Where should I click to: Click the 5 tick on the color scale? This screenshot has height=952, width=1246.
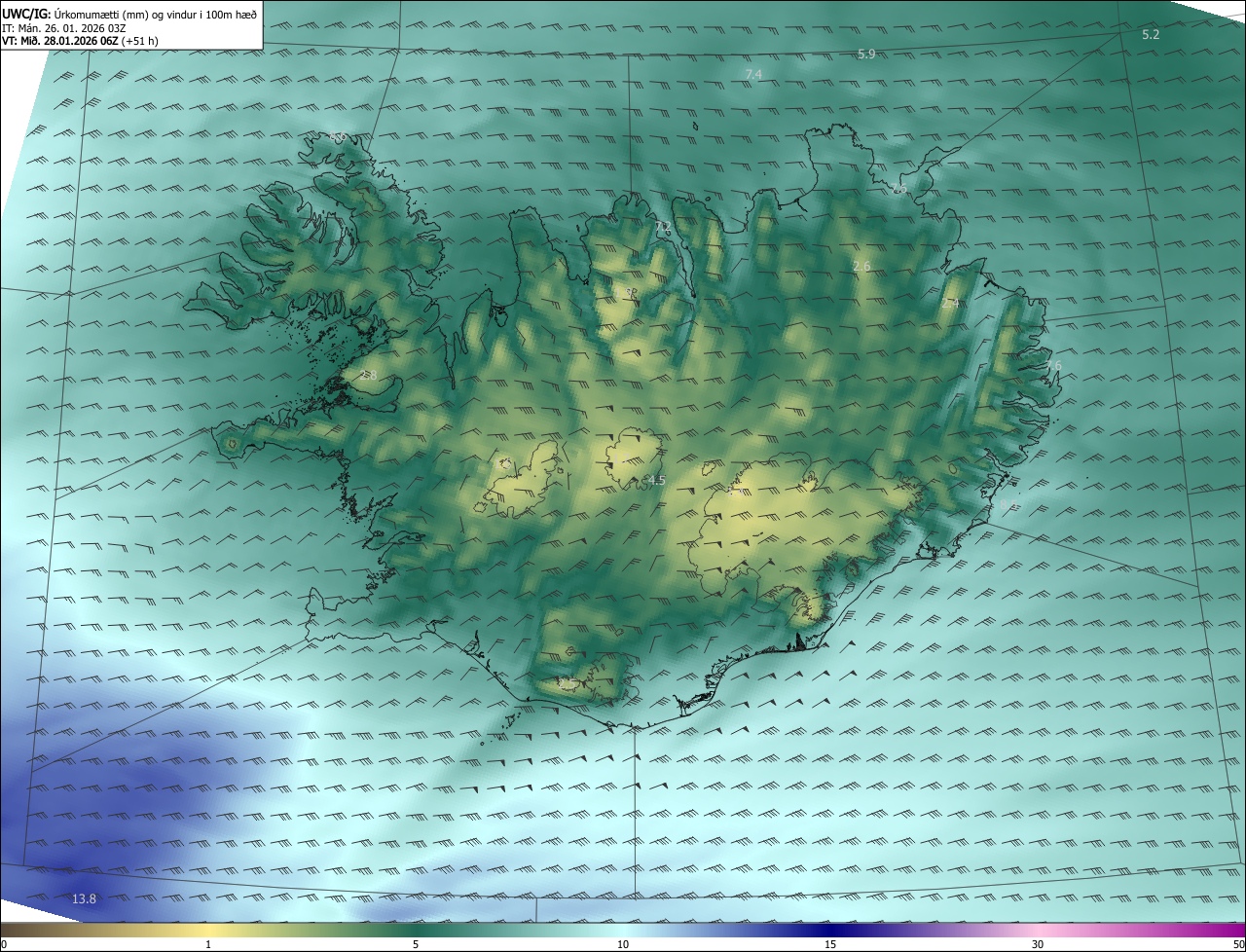coord(416,944)
